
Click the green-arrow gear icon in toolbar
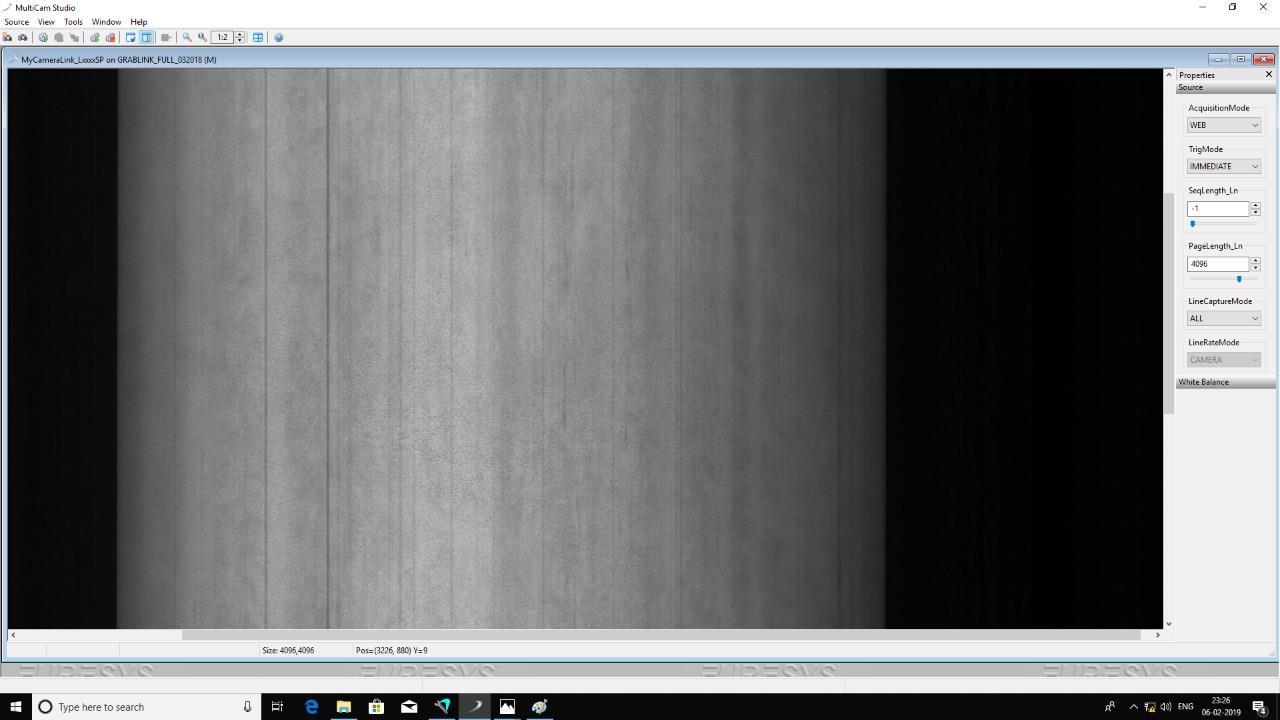(x=94, y=37)
